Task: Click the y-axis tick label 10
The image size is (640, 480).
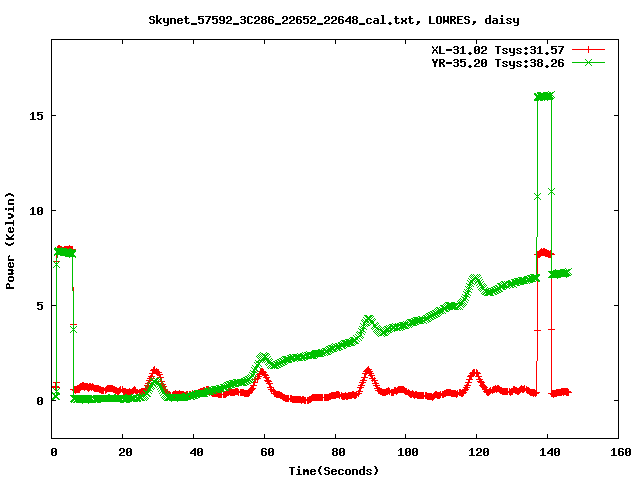Action: tap(36, 211)
